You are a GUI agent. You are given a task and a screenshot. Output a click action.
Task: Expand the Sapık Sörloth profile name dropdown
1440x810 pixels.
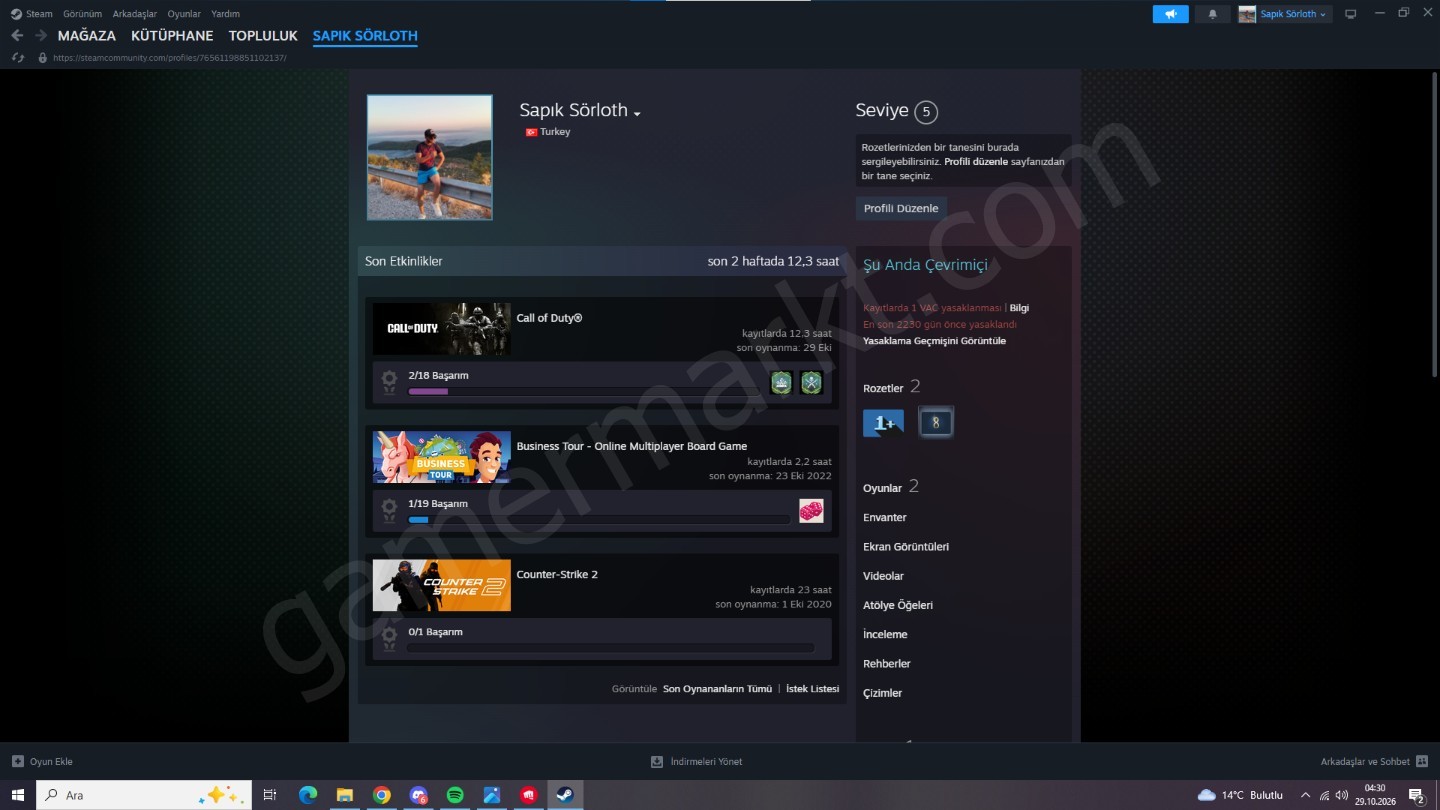(637, 113)
